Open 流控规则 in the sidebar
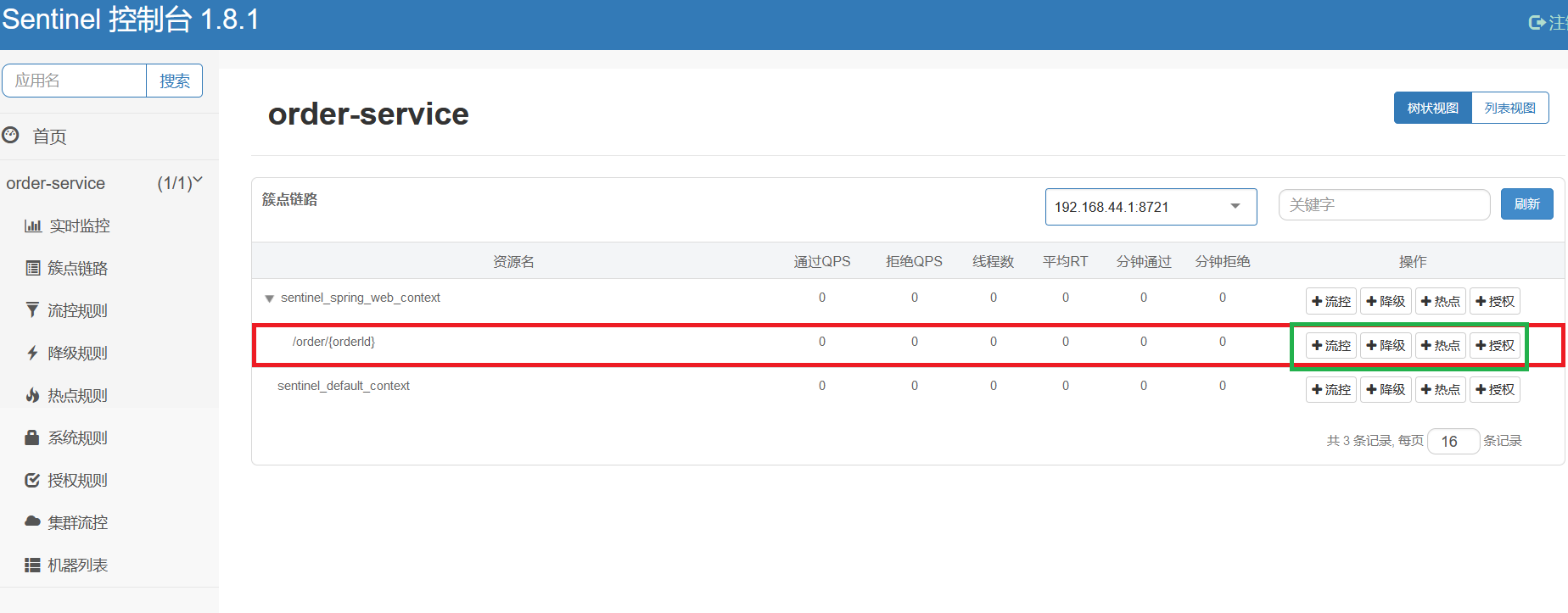1568x613 pixels. (78, 310)
